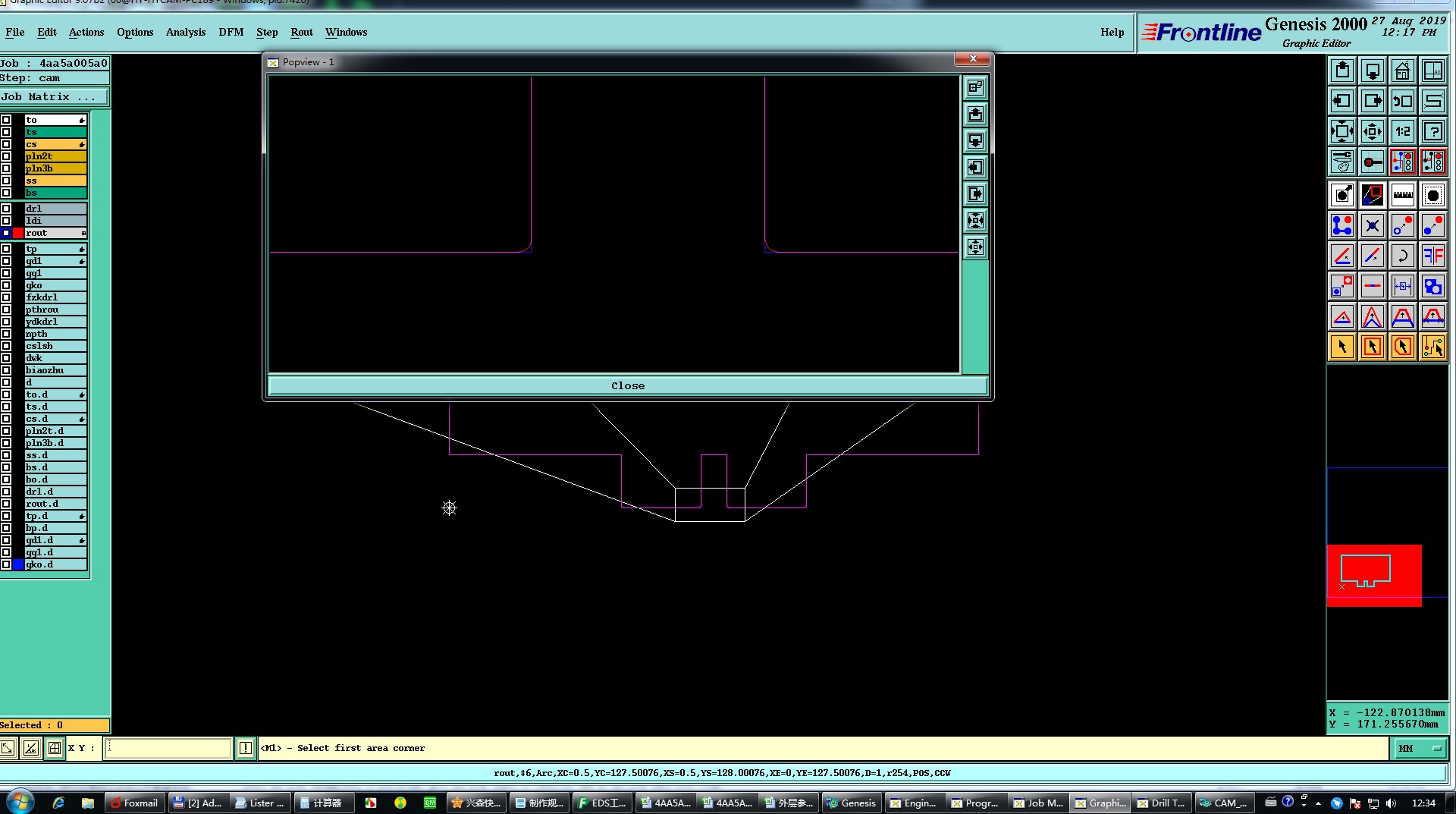Click the Home view house icon
The height and width of the screenshot is (814, 1456).
1403,71
